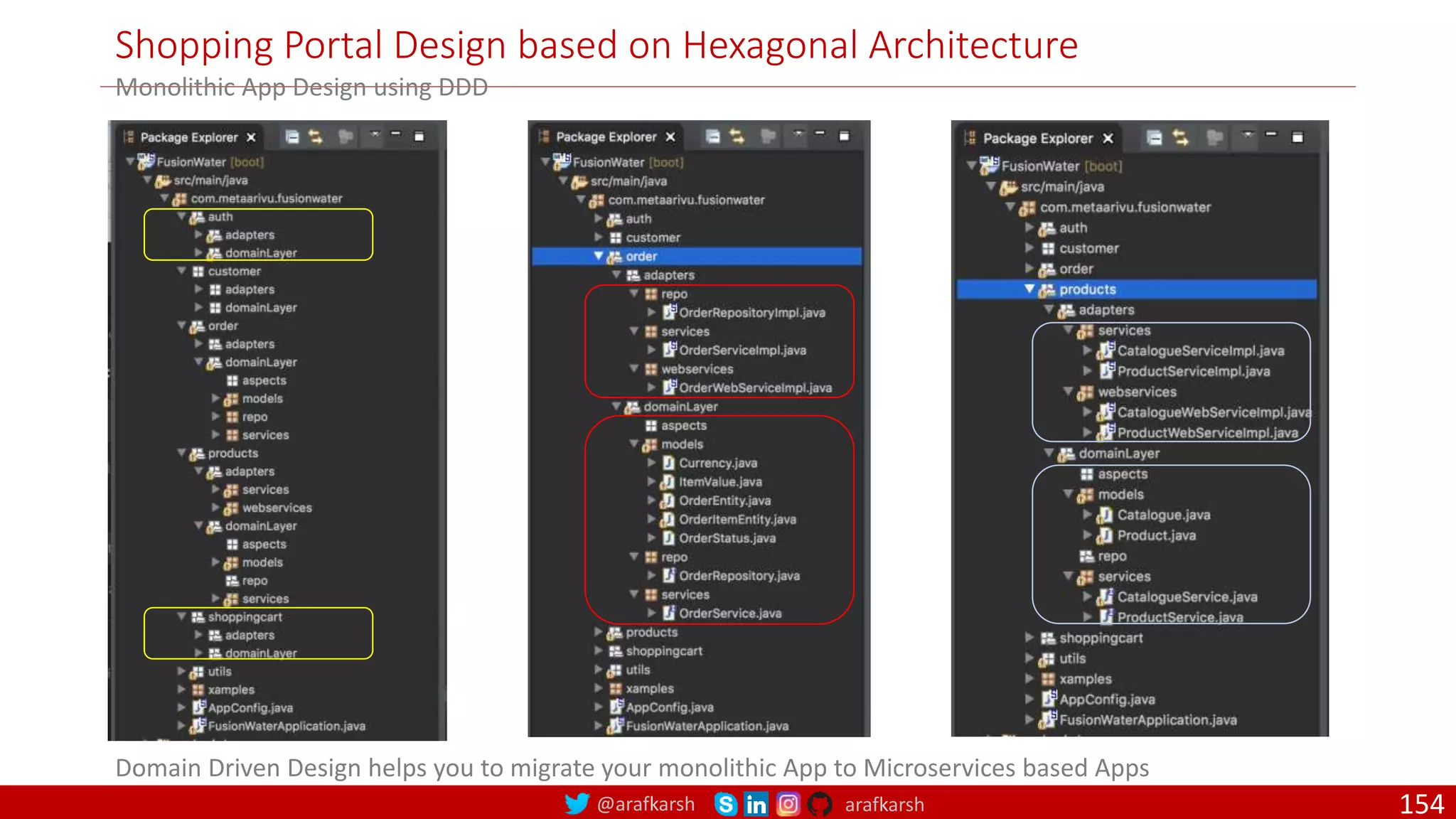Click the Catalogue.java file icon
Screen dimensions: 1456x819
pos(1106,515)
